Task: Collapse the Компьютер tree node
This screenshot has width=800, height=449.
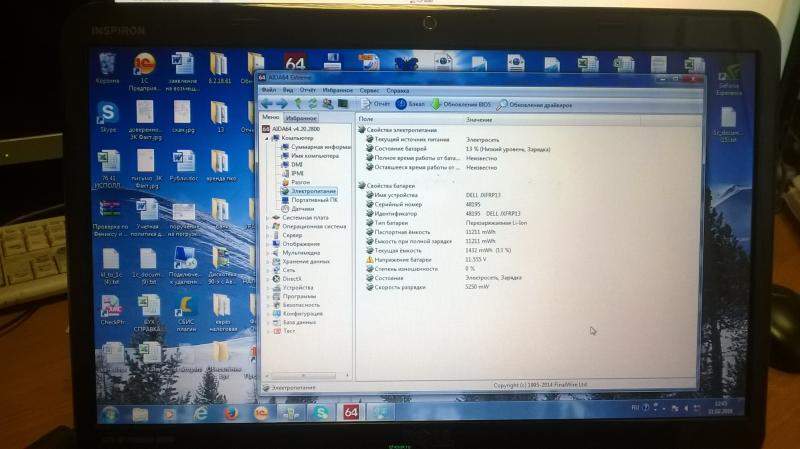Action: click(267, 138)
